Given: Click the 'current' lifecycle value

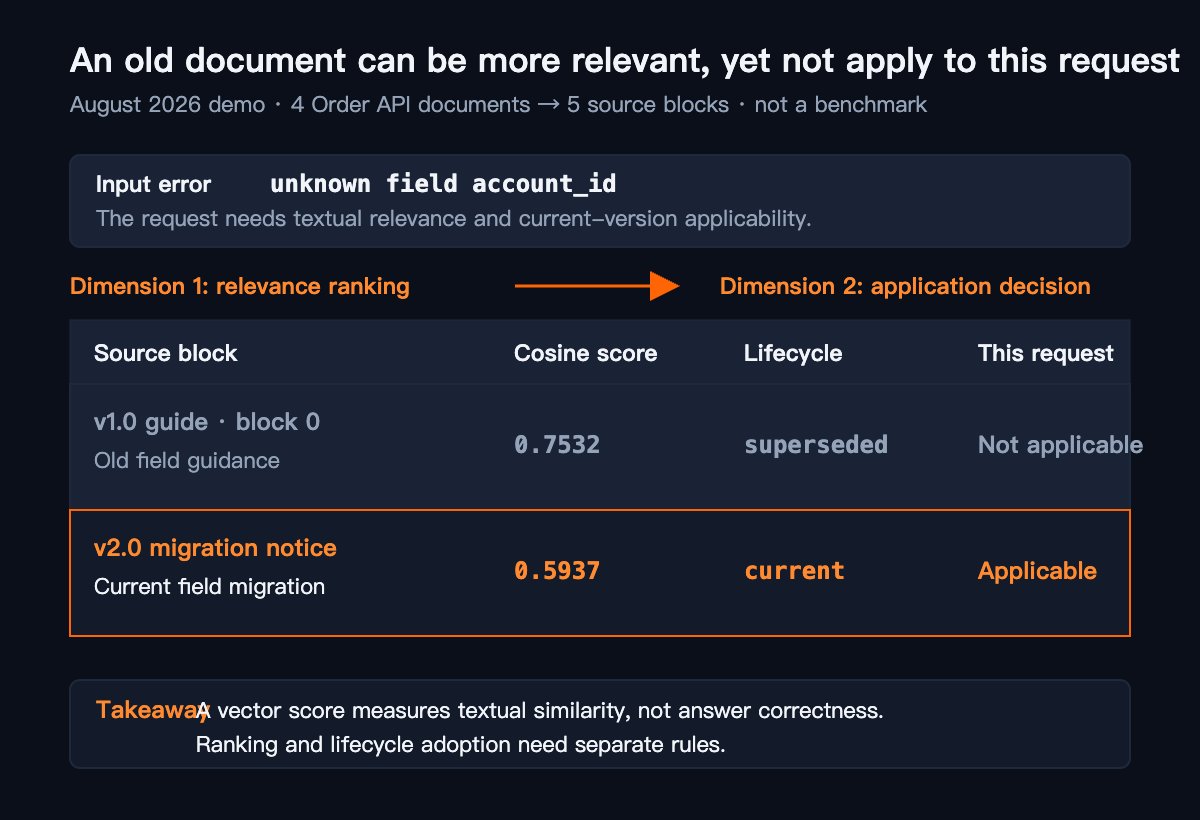Looking at the screenshot, I should point(794,571).
